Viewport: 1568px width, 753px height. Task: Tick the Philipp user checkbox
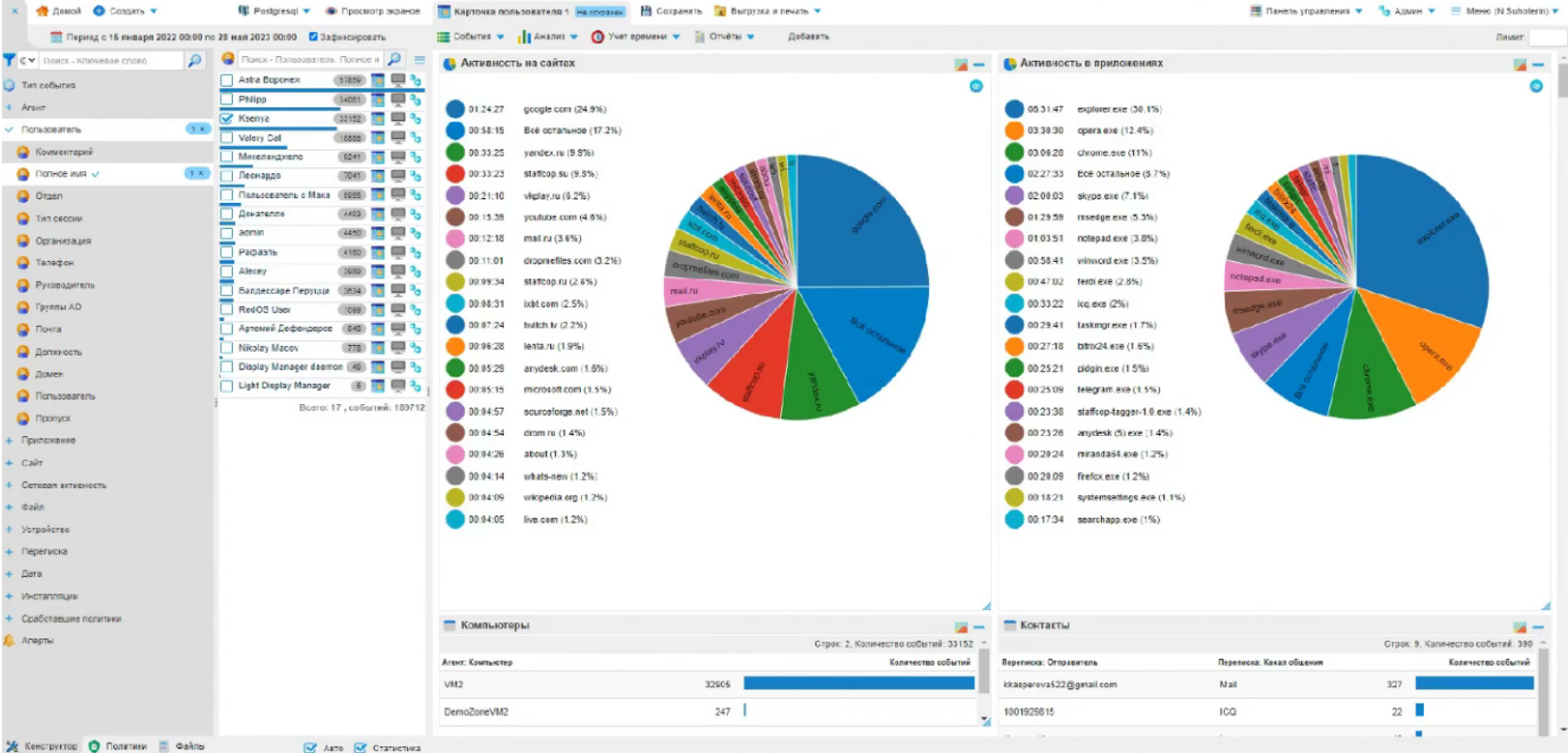[x=227, y=99]
